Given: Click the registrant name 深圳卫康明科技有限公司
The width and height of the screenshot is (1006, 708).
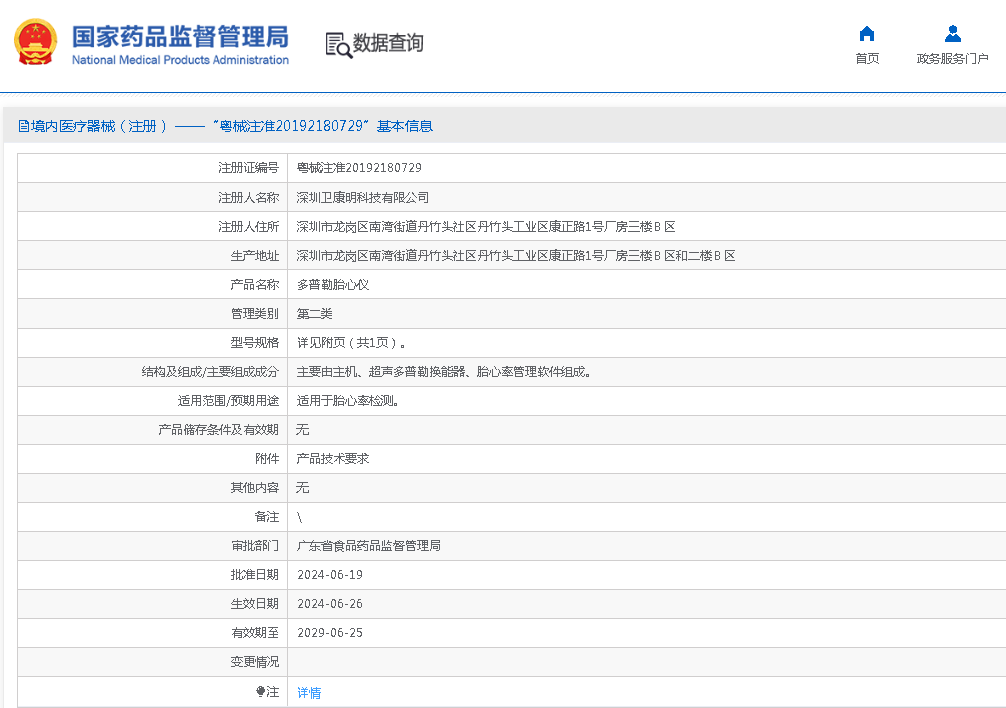Looking at the screenshot, I should point(362,197).
